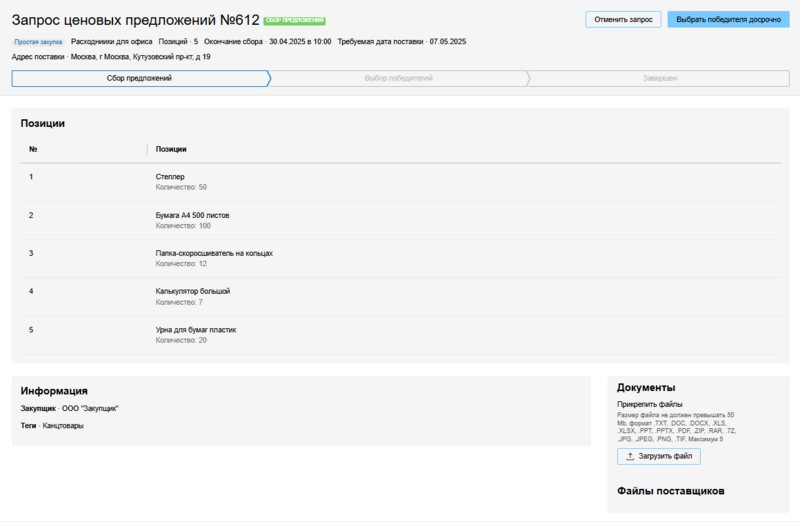Screen dimensions: 800x522
Task: Click the green СБОР ПРЕДЛОЖЕНИЙ status badge
Action: pyautogui.click(x=294, y=21)
